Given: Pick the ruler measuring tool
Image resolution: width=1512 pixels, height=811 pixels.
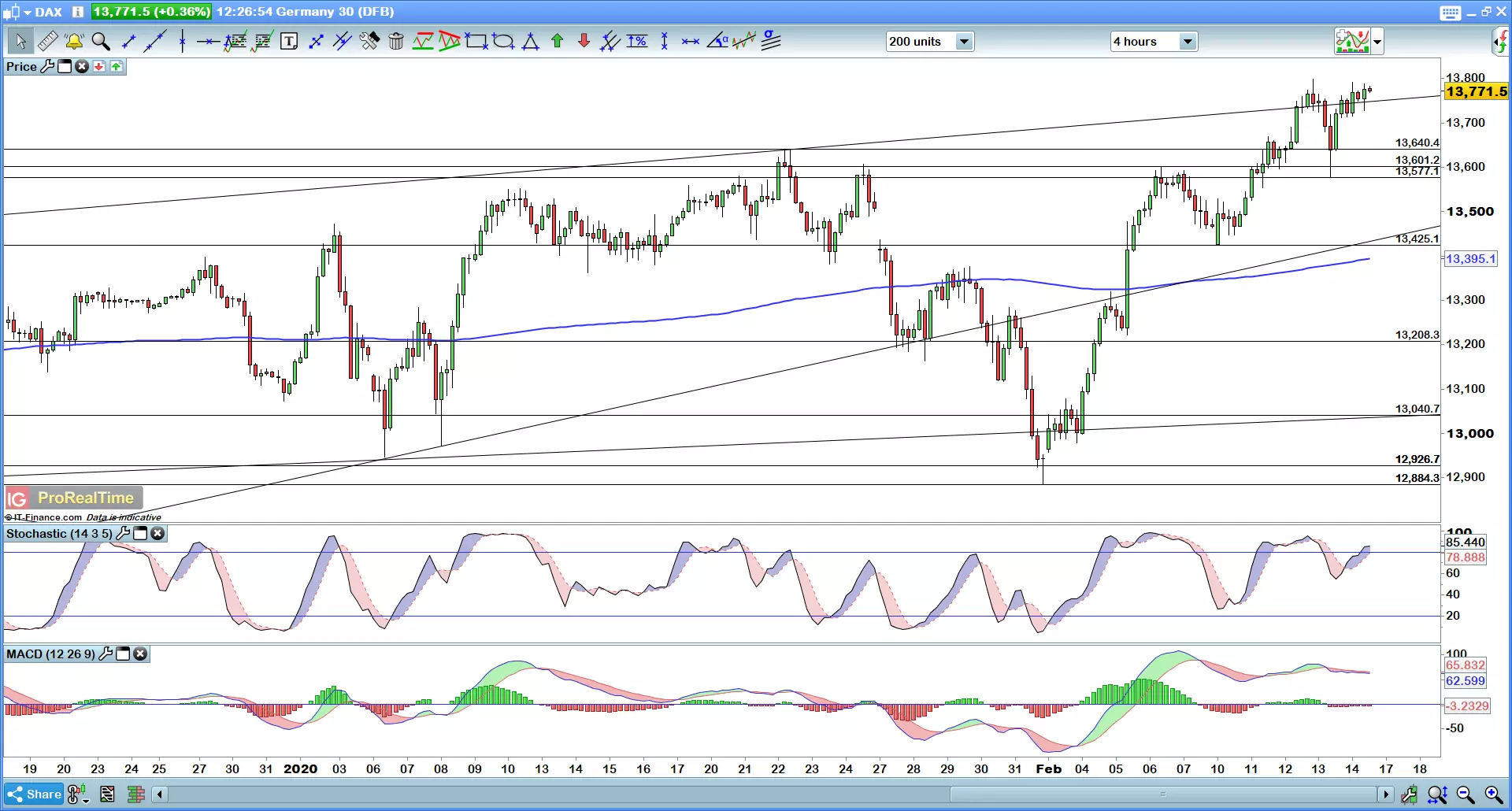Looking at the screenshot, I should [x=47, y=41].
